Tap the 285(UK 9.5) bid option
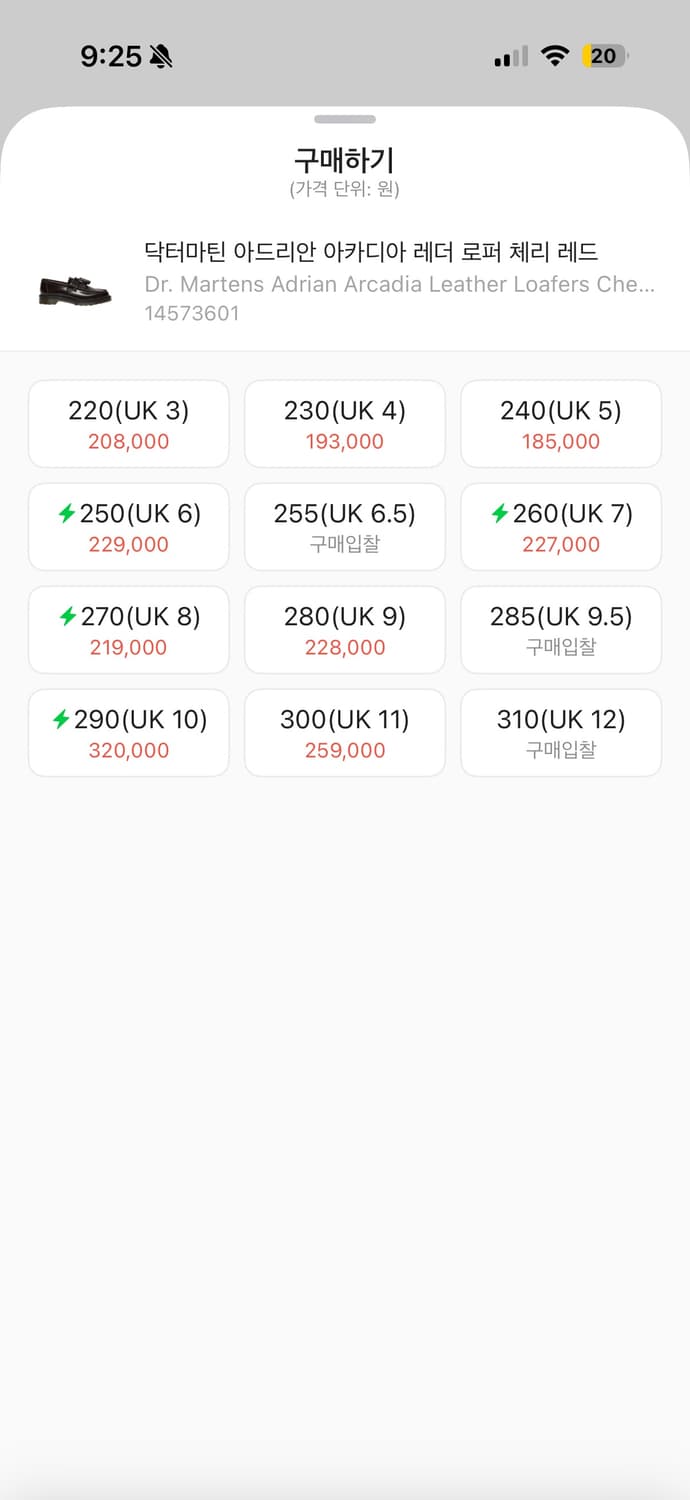The width and height of the screenshot is (690, 1500). click(x=561, y=629)
